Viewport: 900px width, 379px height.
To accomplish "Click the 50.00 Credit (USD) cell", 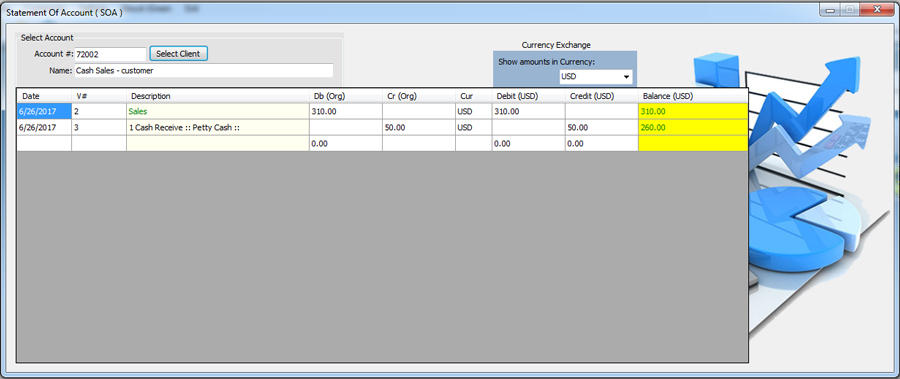I will [x=602, y=127].
